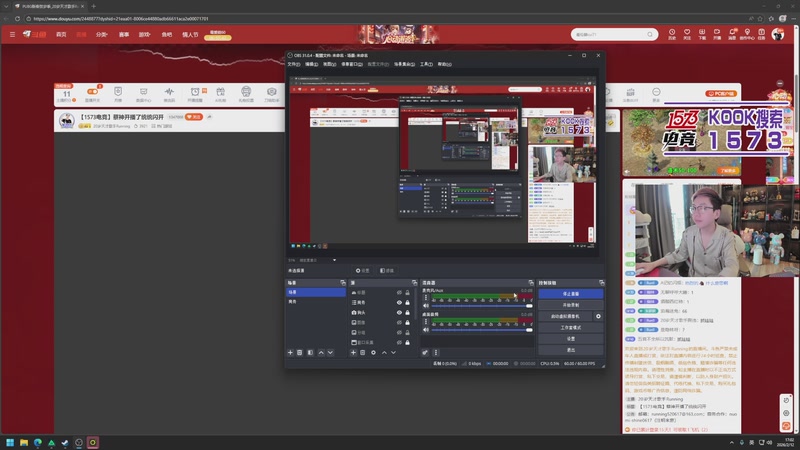This screenshot has width=800, height=450.
Task: Open Douyu messages bell icon in header
Action: coord(732,34)
